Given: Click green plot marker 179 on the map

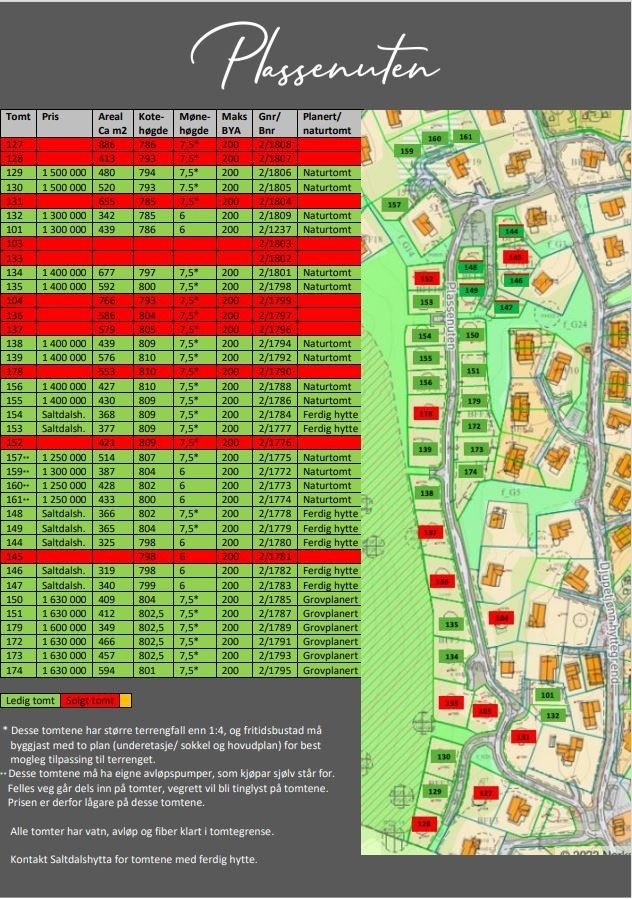Looking at the screenshot, I should click(474, 401).
